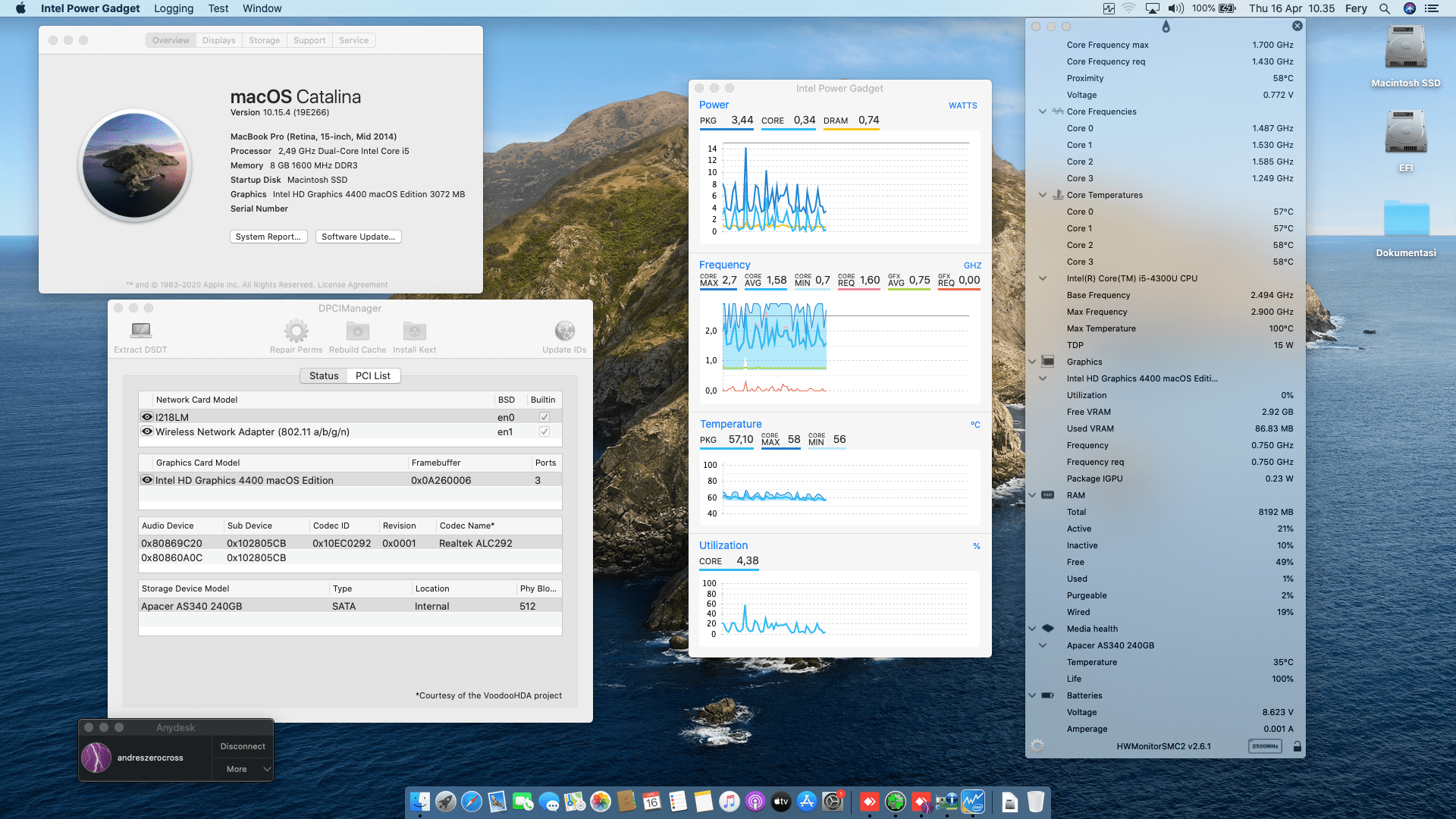Click Disconnect in Anydesk window
1456x819 pixels.
243,746
